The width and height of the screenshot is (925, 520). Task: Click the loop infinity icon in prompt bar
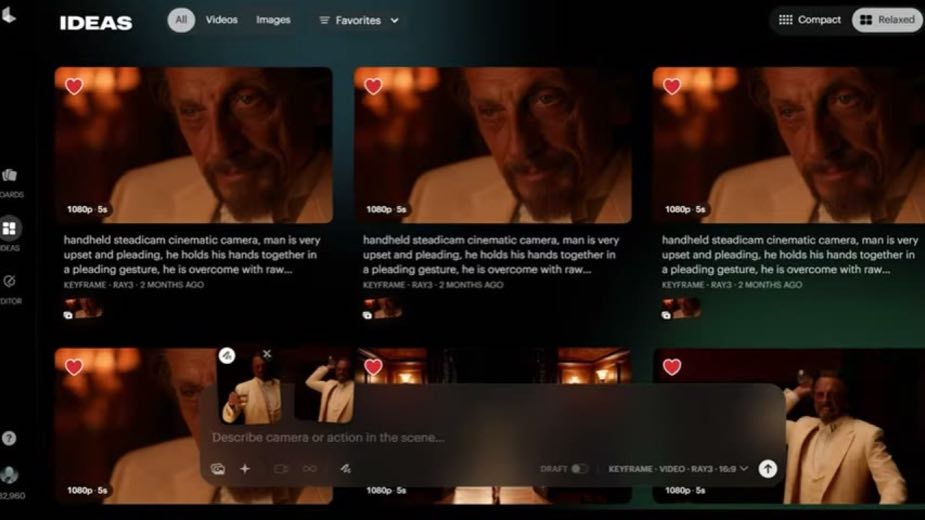[x=310, y=469]
